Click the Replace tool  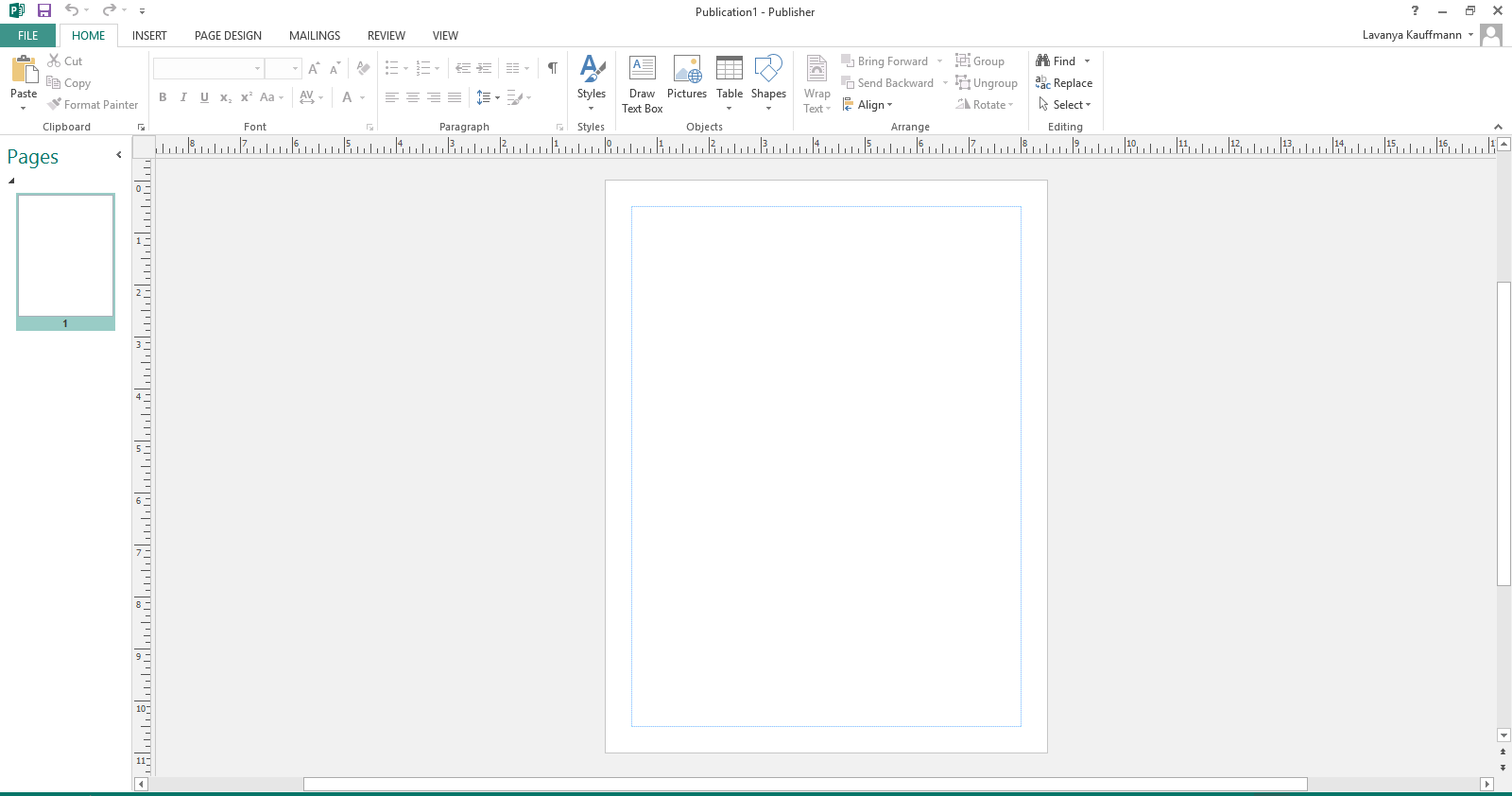pyautogui.click(x=1064, y=83)
